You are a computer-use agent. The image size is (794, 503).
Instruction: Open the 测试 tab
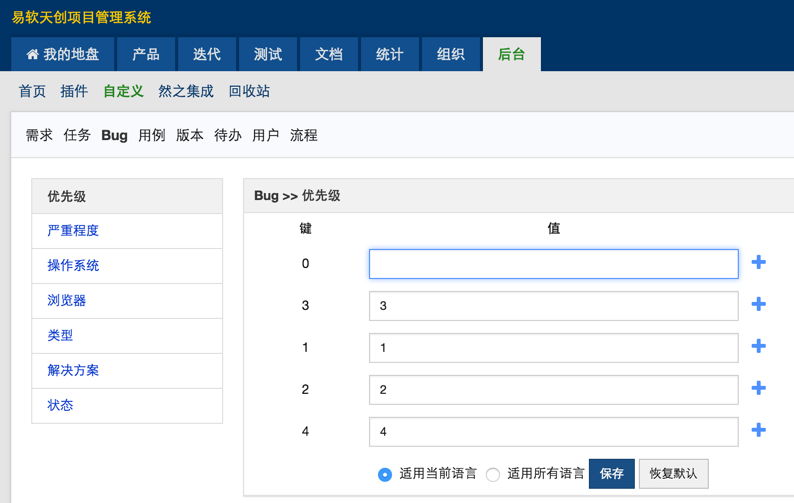(x=268, y=54)
